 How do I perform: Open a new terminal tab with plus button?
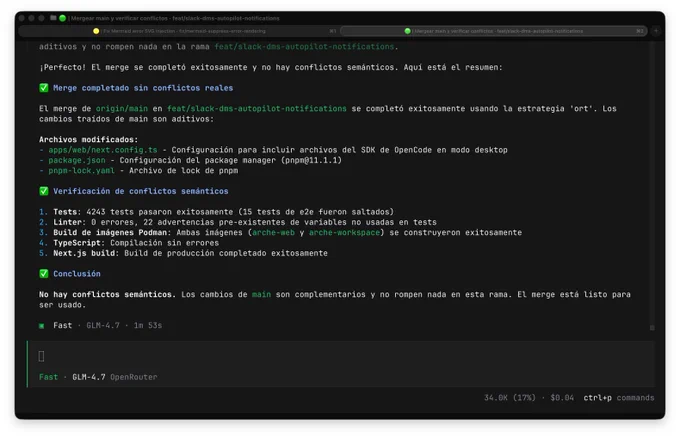pyautogui.click(x=656, y=31)
